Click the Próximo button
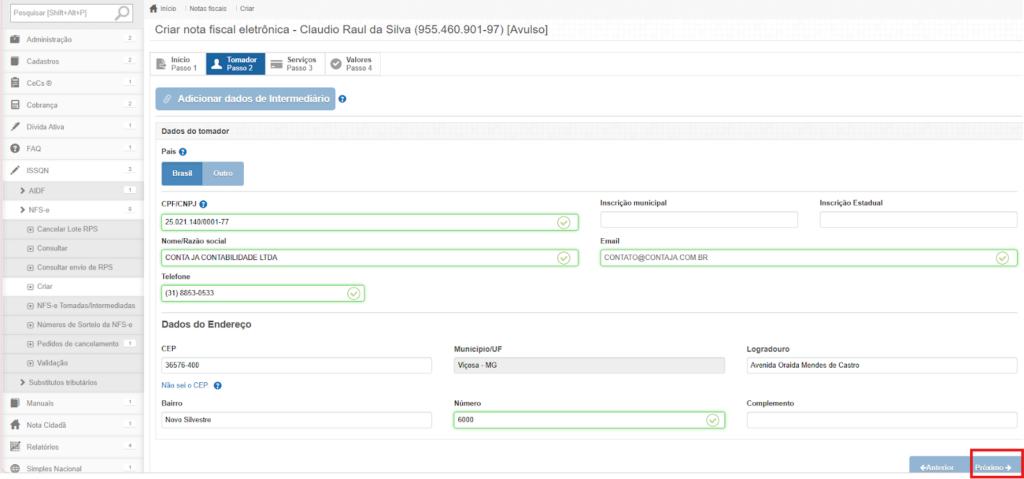The height and width of the screenshot is (479, 1024). pos(994,466)
